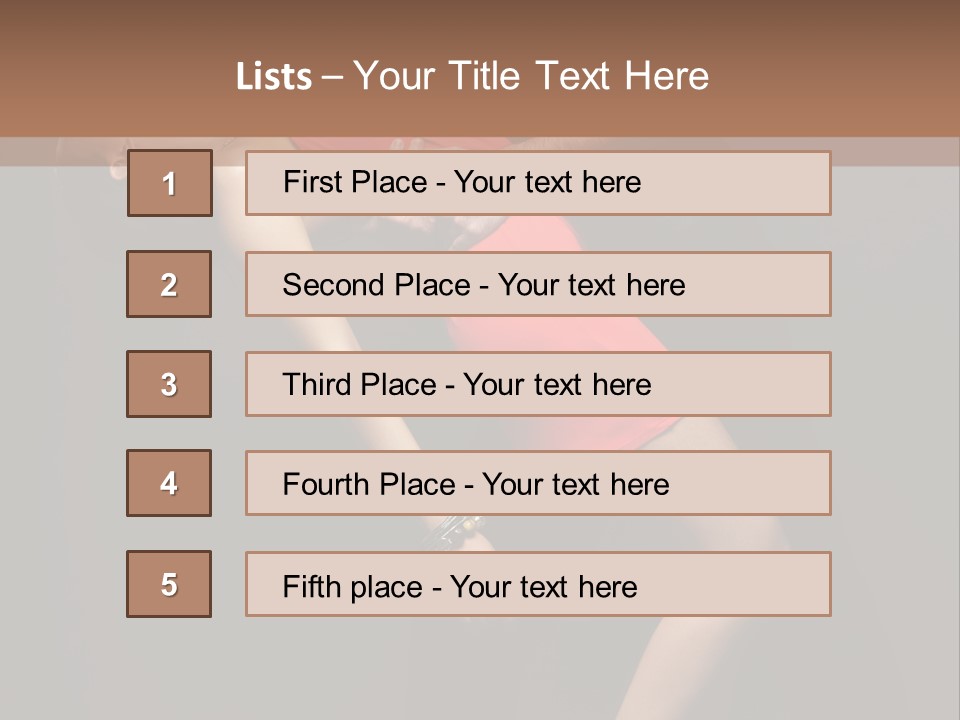
Task: Click the words "First Place"
Action: pos(356,182)
